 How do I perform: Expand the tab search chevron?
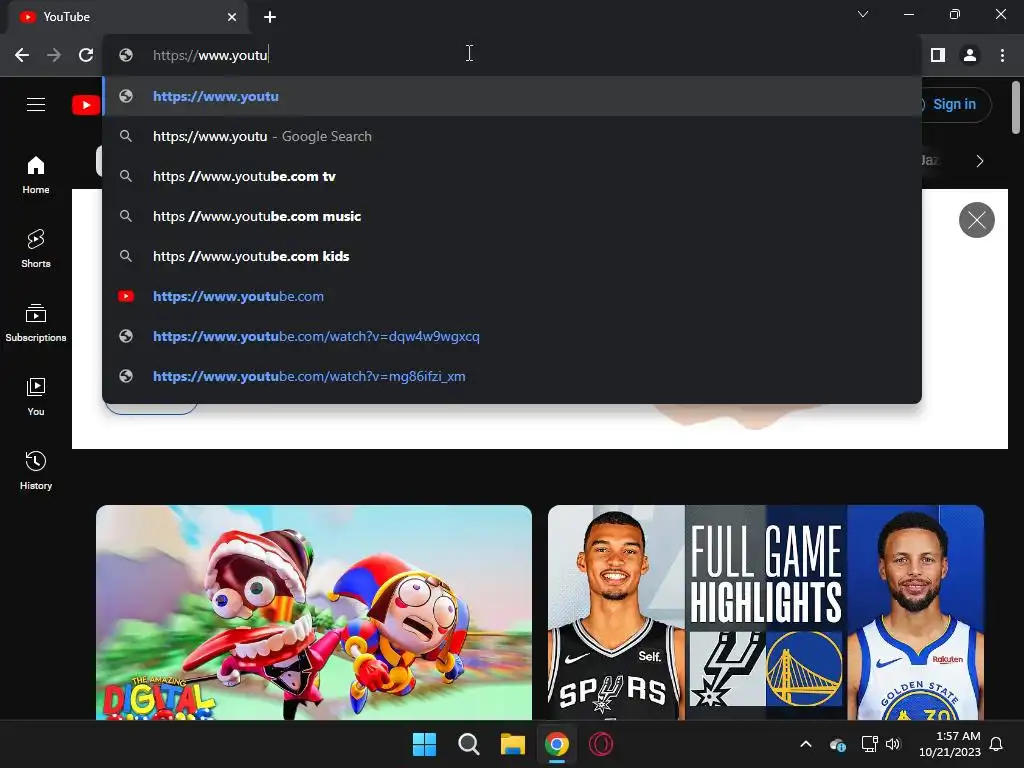coord(863,14)
